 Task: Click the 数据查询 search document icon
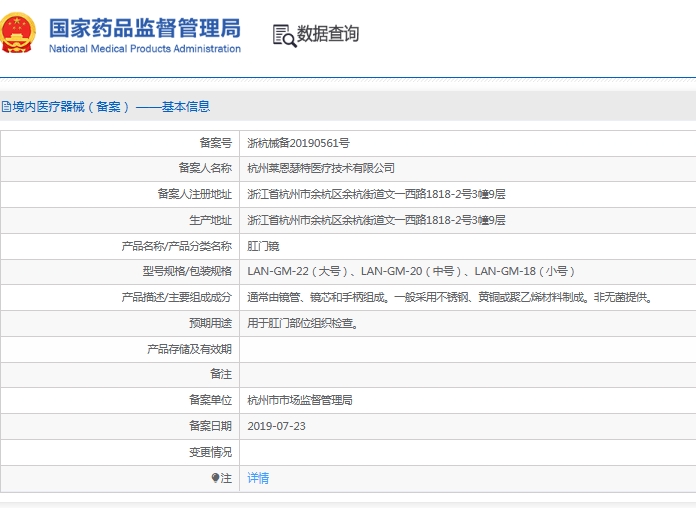tap(285, 36)
